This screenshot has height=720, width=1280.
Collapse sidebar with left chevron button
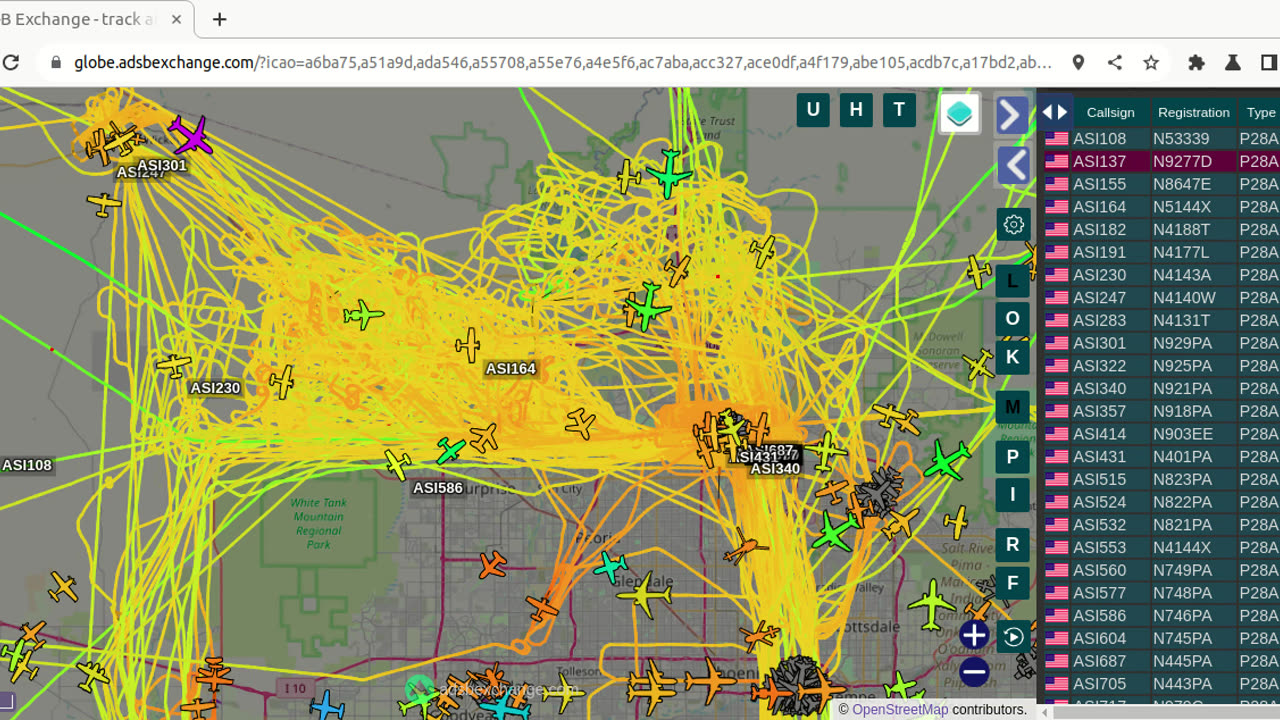click(x=1015, y=164)
